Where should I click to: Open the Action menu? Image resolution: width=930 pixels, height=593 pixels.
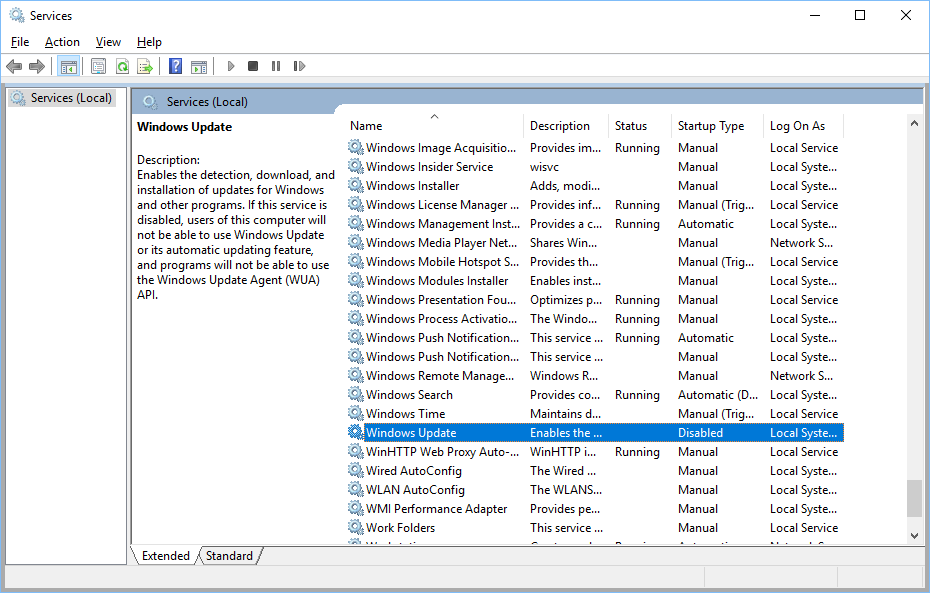(62, 42)
